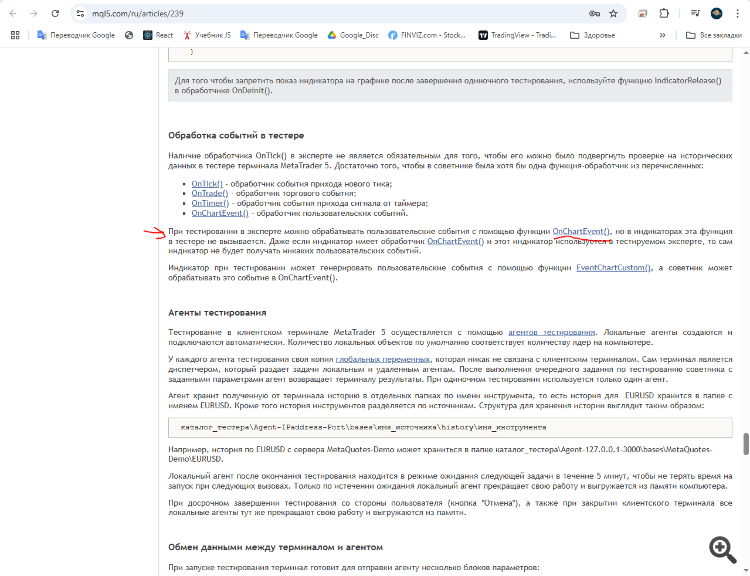Open the Google_Disc bookmark

(353, 35)
